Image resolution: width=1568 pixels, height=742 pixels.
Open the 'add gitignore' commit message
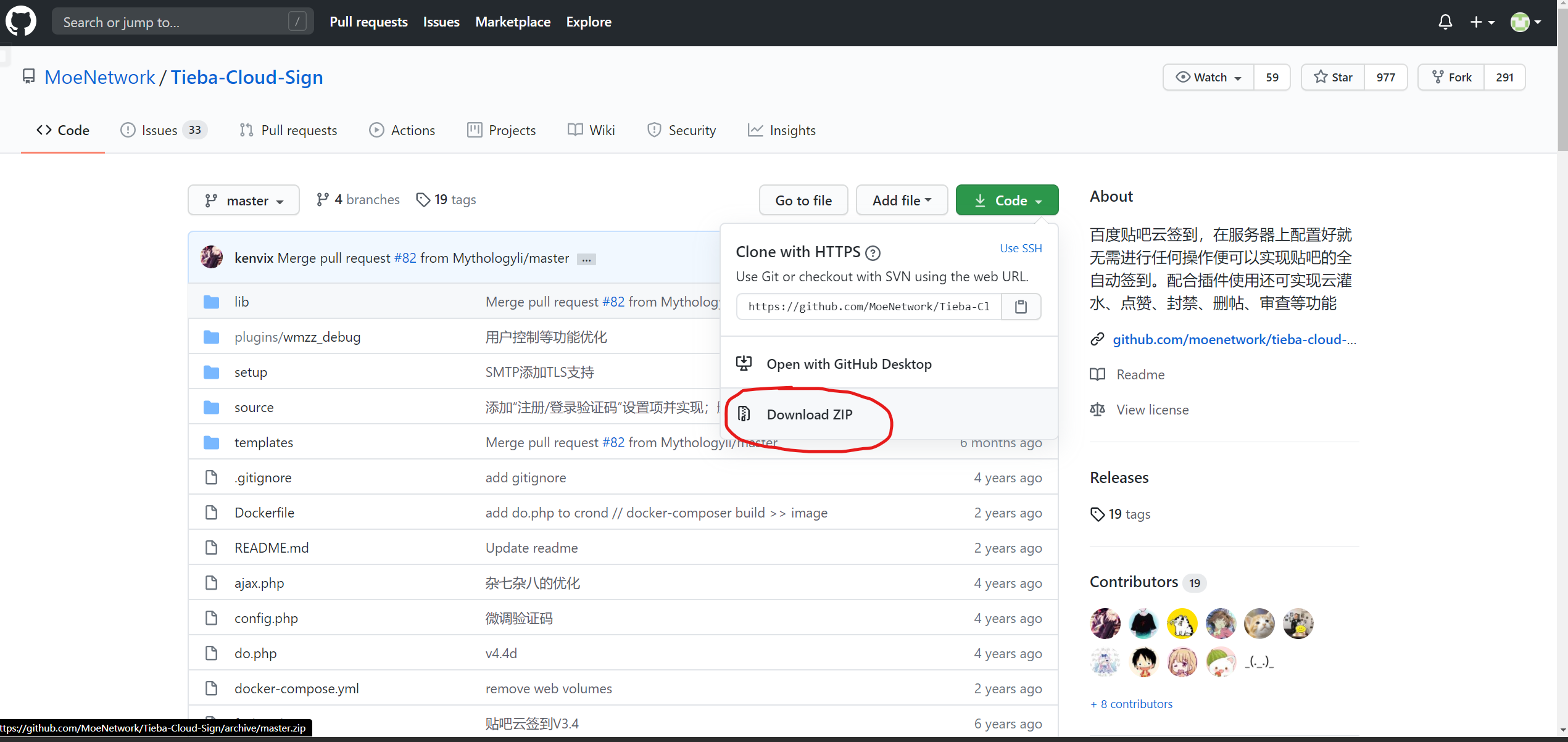click(526, 477)
